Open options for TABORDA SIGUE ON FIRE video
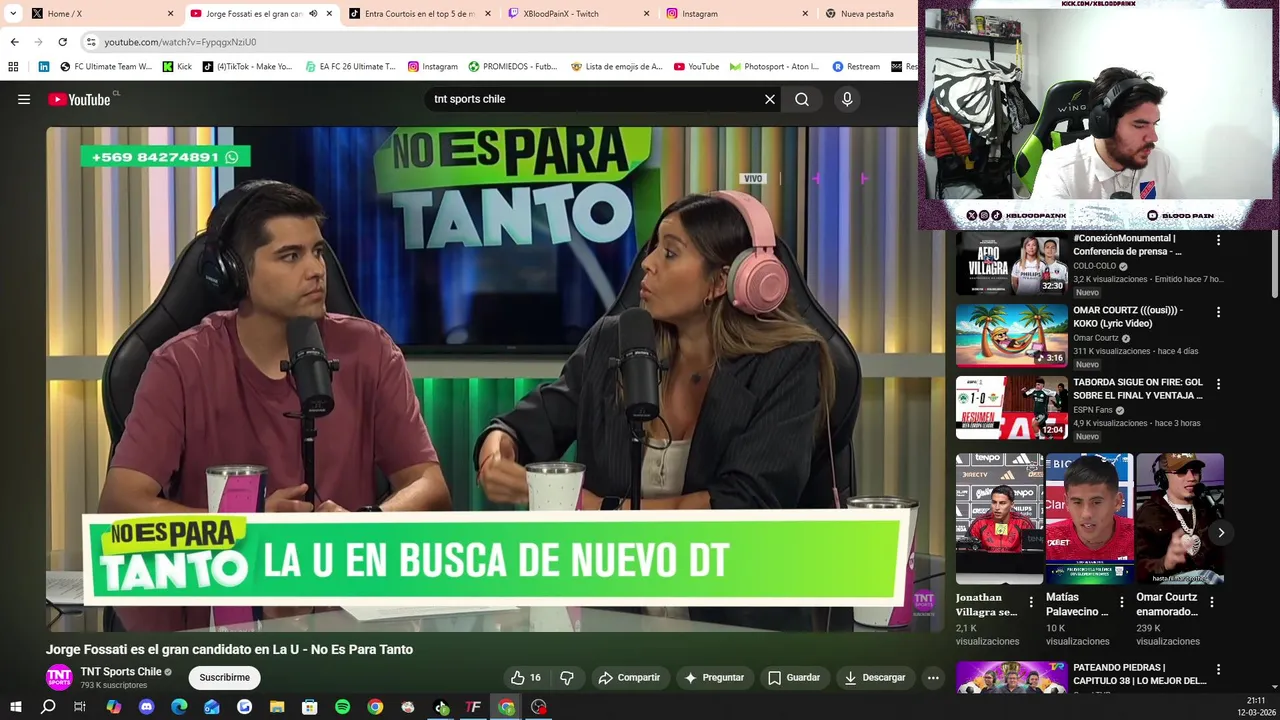Viewport: 1280px width, 720px height. 1218,384
